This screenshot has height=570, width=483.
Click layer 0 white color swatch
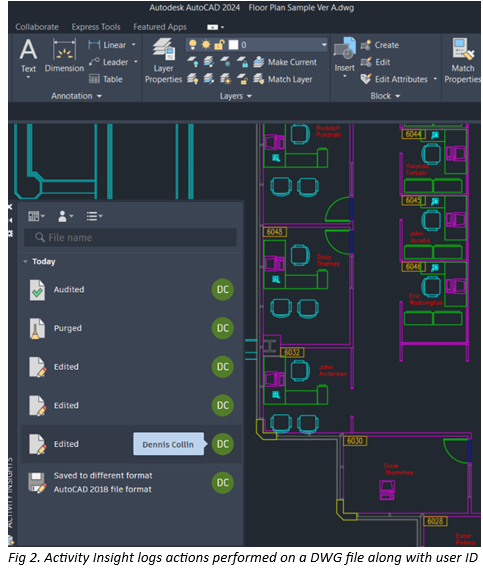[233, 45]
